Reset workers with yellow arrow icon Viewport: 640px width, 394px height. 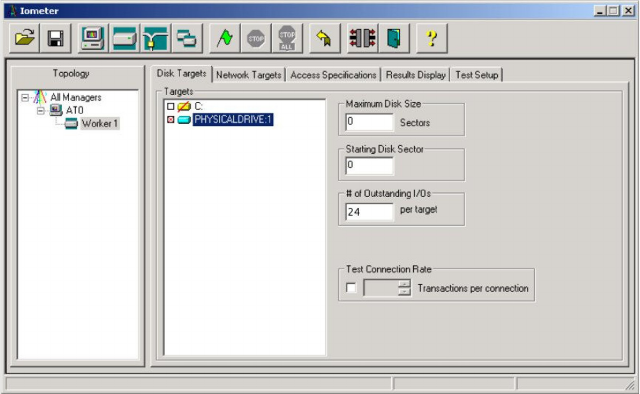(324, 38)
